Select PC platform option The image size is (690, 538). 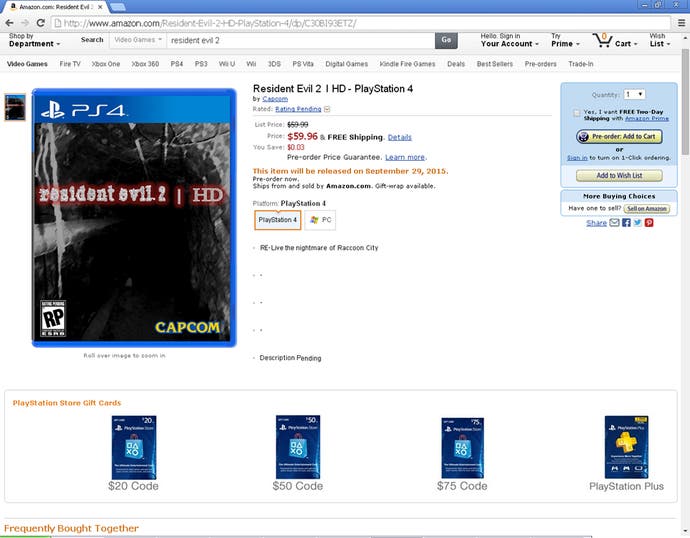coord(320,220)
